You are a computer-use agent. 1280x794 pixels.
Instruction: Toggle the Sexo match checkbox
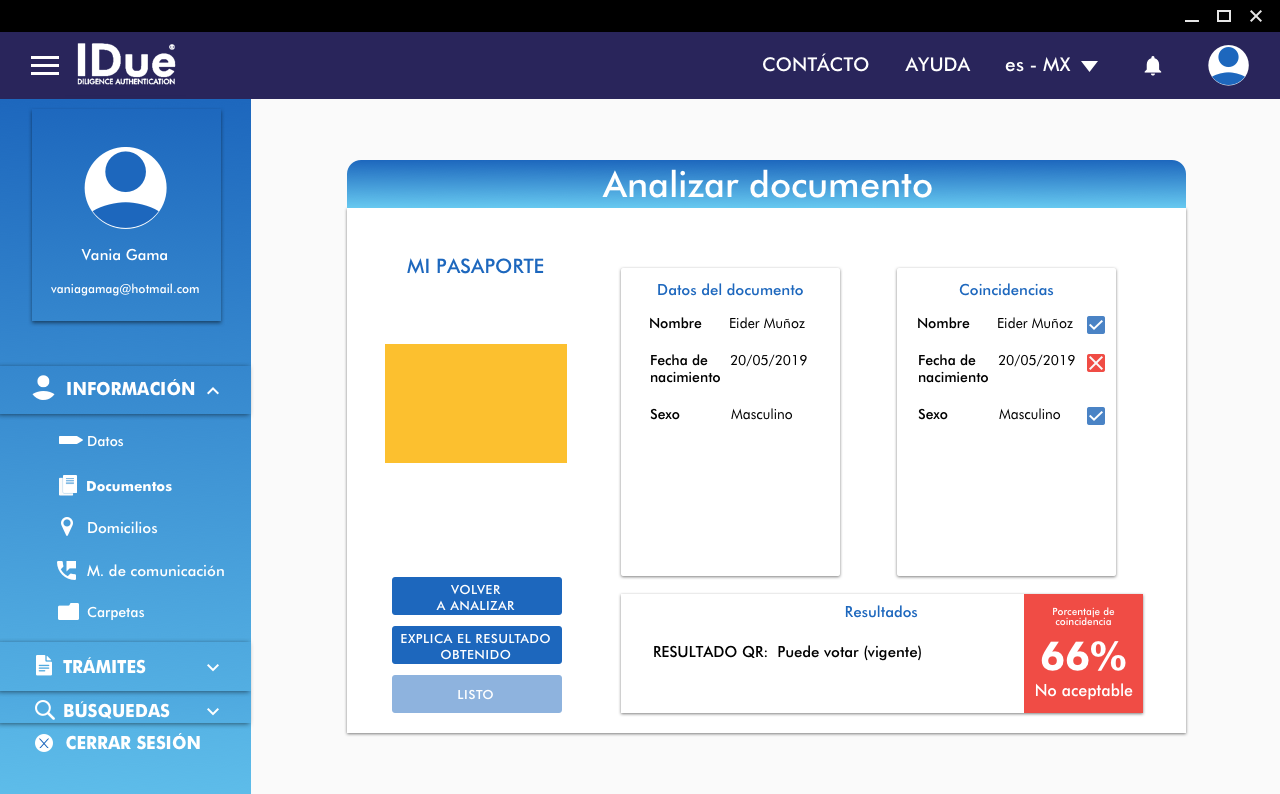pos(1096,416)
